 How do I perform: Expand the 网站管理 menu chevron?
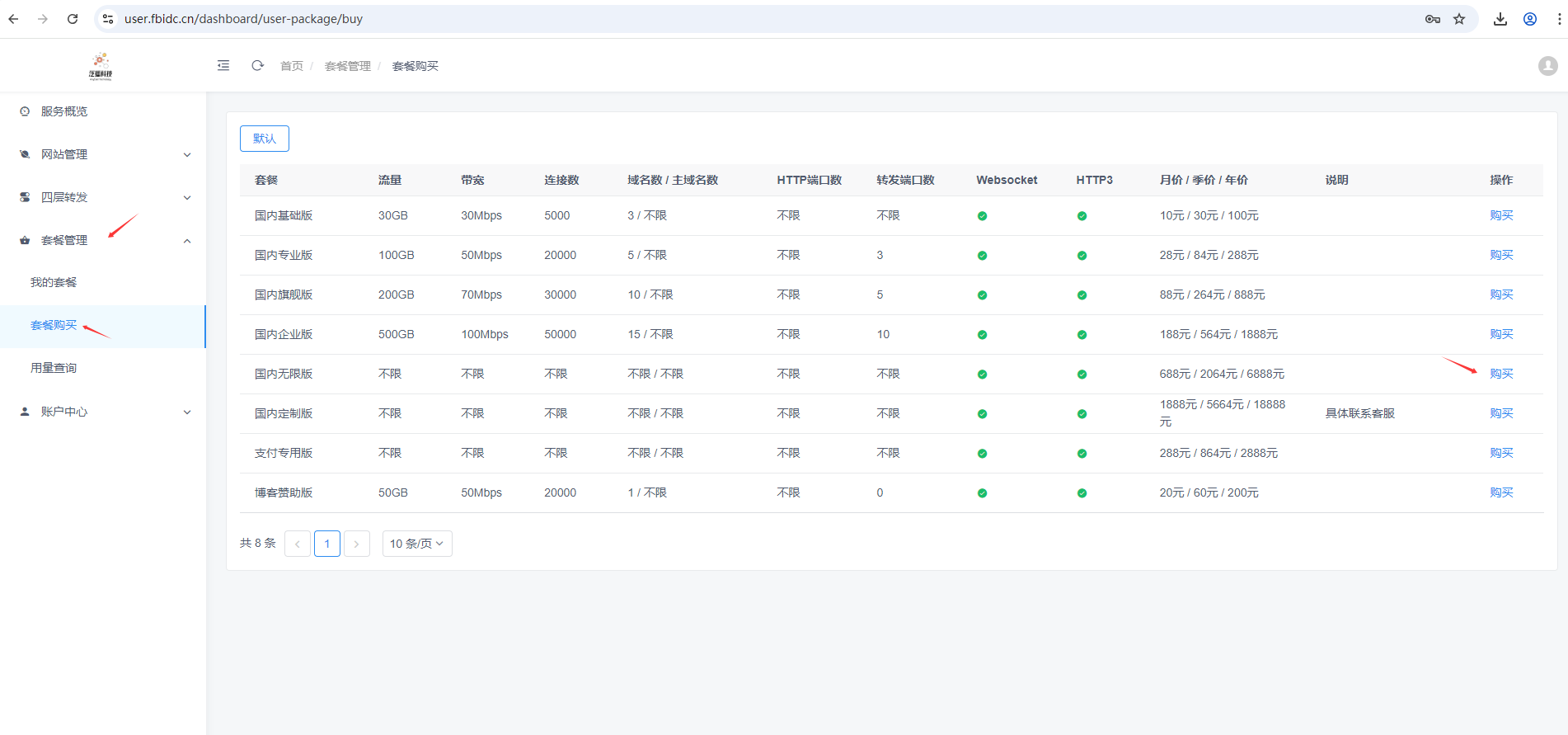coord(187,155)
